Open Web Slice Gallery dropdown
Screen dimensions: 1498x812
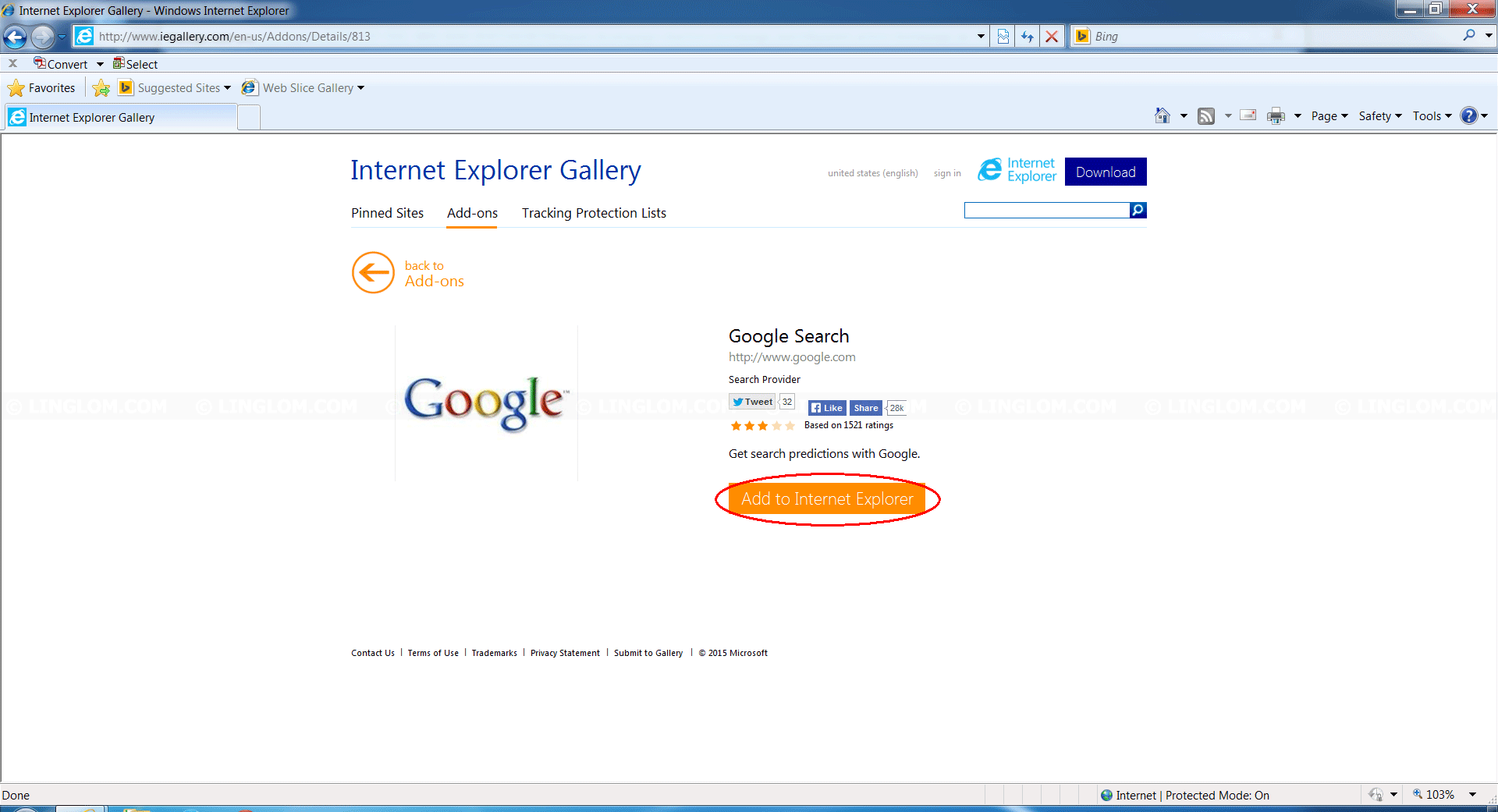[x=303, y=88]
